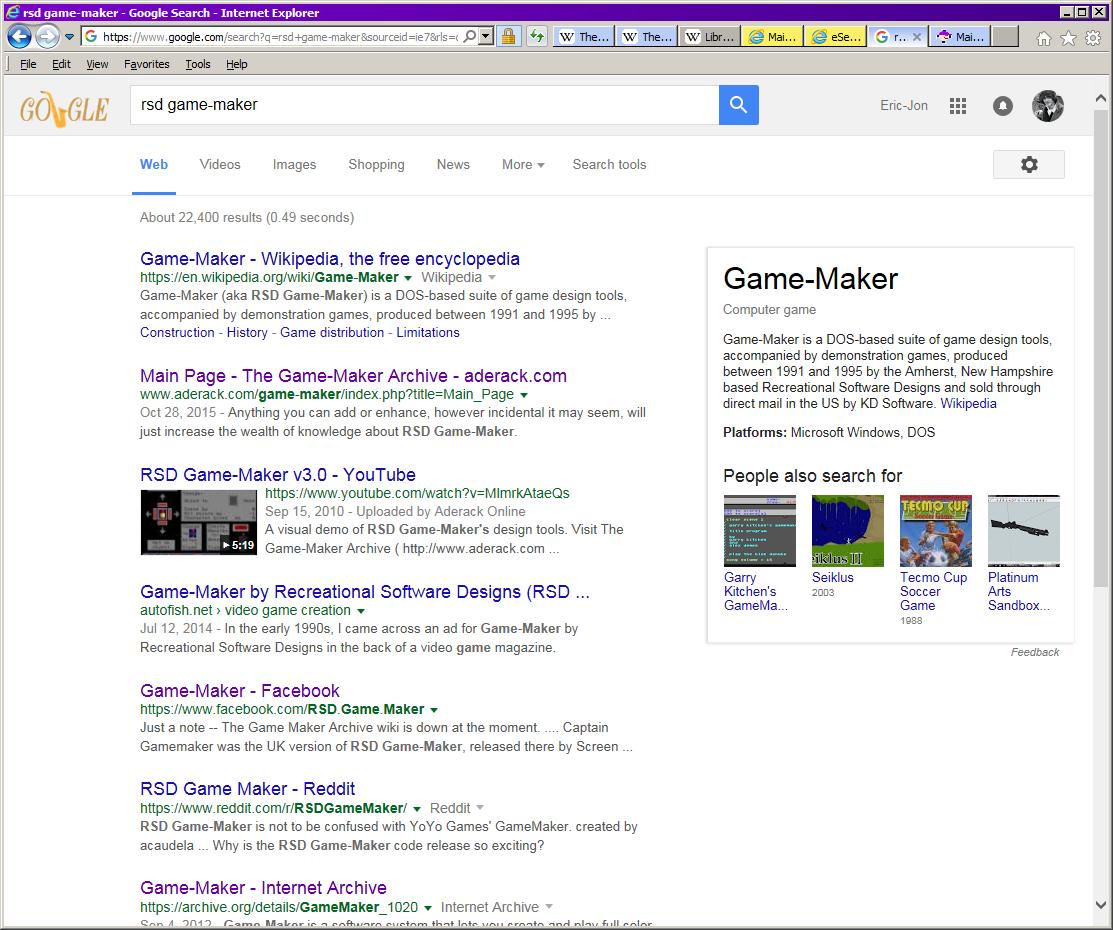The image size is (1113, 930).
Task: Open the Help menu
Action: [x=236, y=64]
